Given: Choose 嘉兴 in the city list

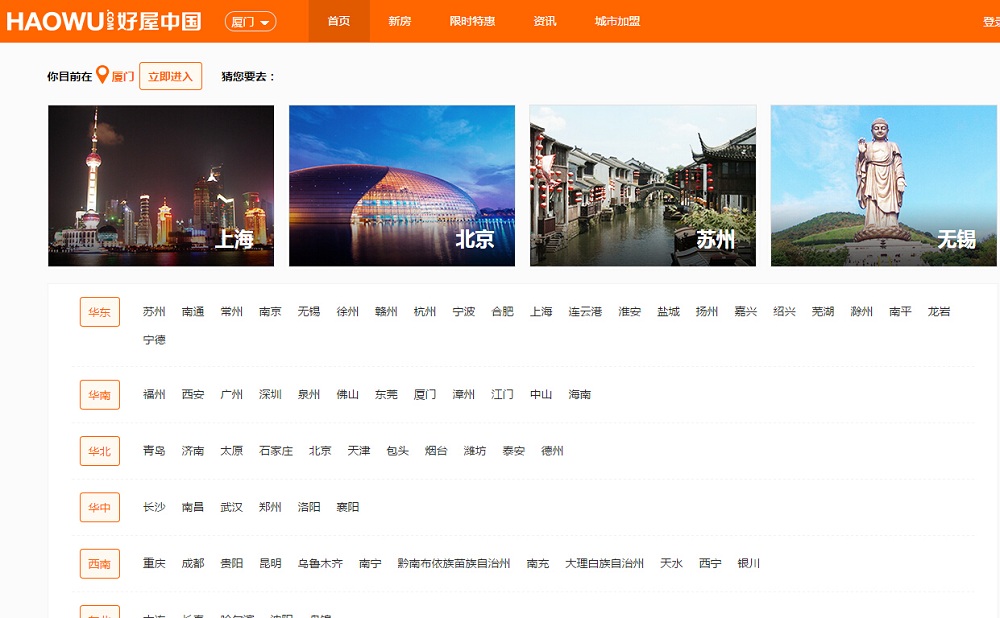Looking at the screenshot, I should point(746,311).
